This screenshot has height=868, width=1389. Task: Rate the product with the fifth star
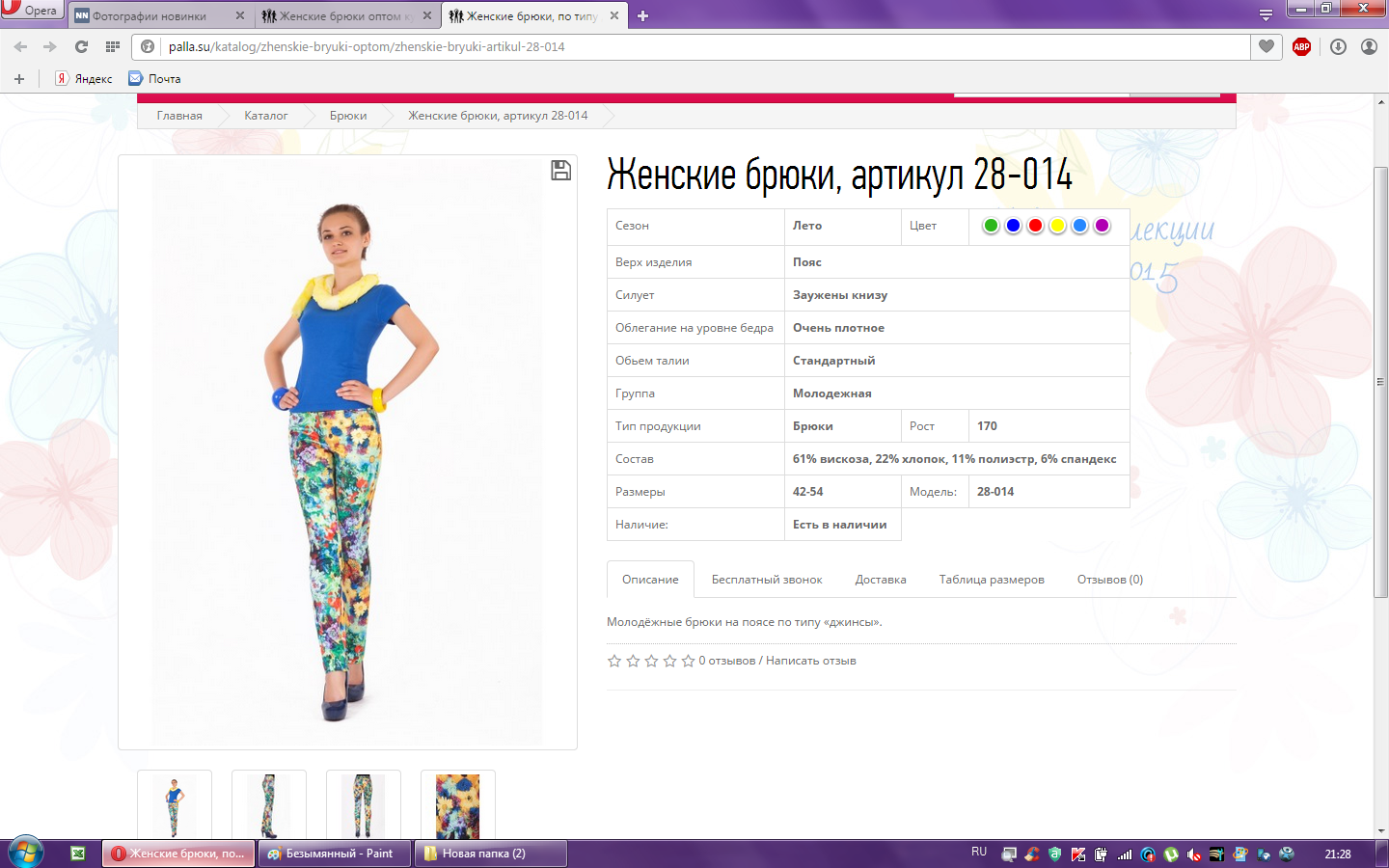coord(688,661)
